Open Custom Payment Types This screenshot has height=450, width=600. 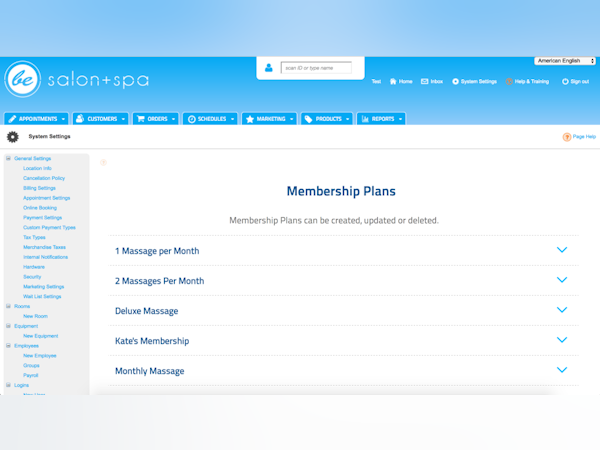tap(49, 227)
